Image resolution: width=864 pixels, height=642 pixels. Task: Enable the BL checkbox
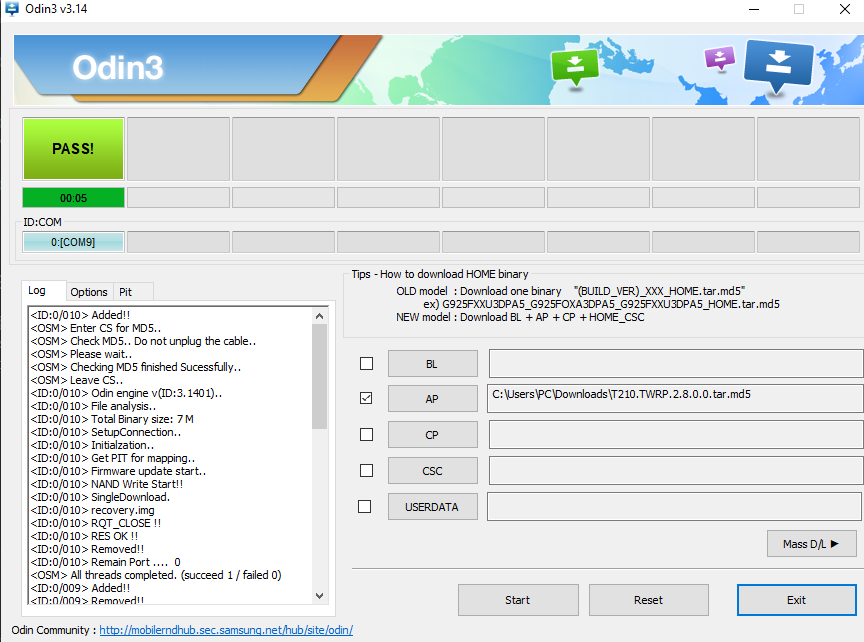[x=366, y=364]
